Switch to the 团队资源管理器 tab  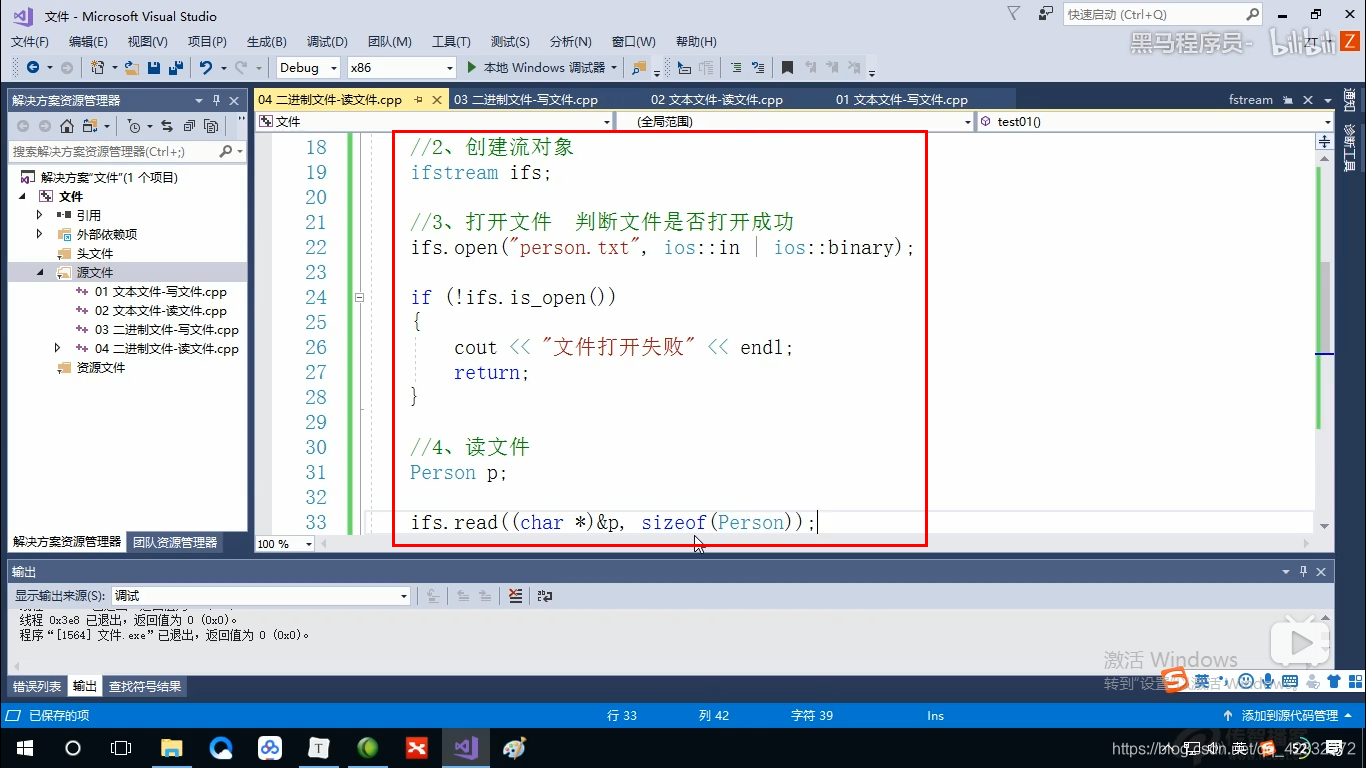click(x=175, y=542)
